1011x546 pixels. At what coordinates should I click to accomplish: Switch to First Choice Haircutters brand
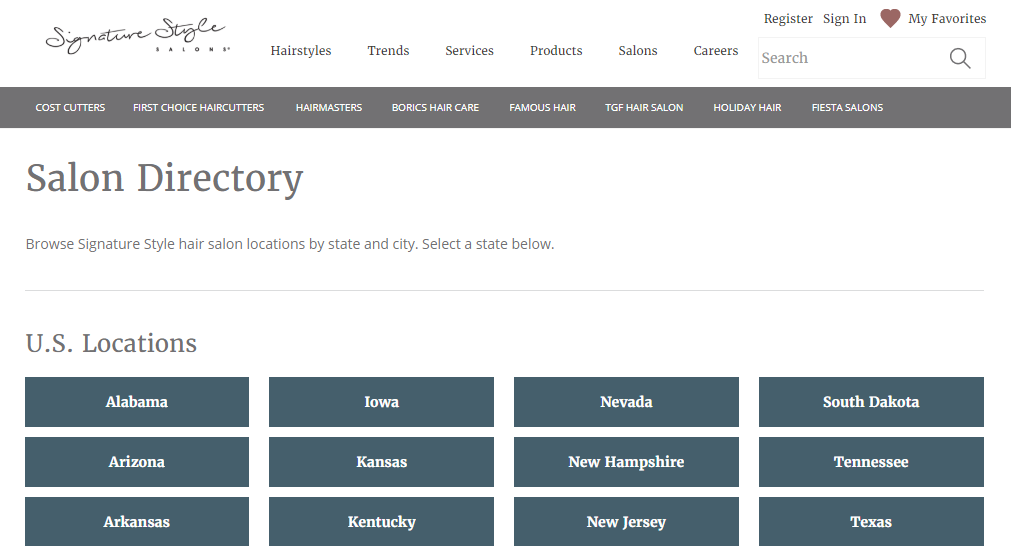pos(198,108)
